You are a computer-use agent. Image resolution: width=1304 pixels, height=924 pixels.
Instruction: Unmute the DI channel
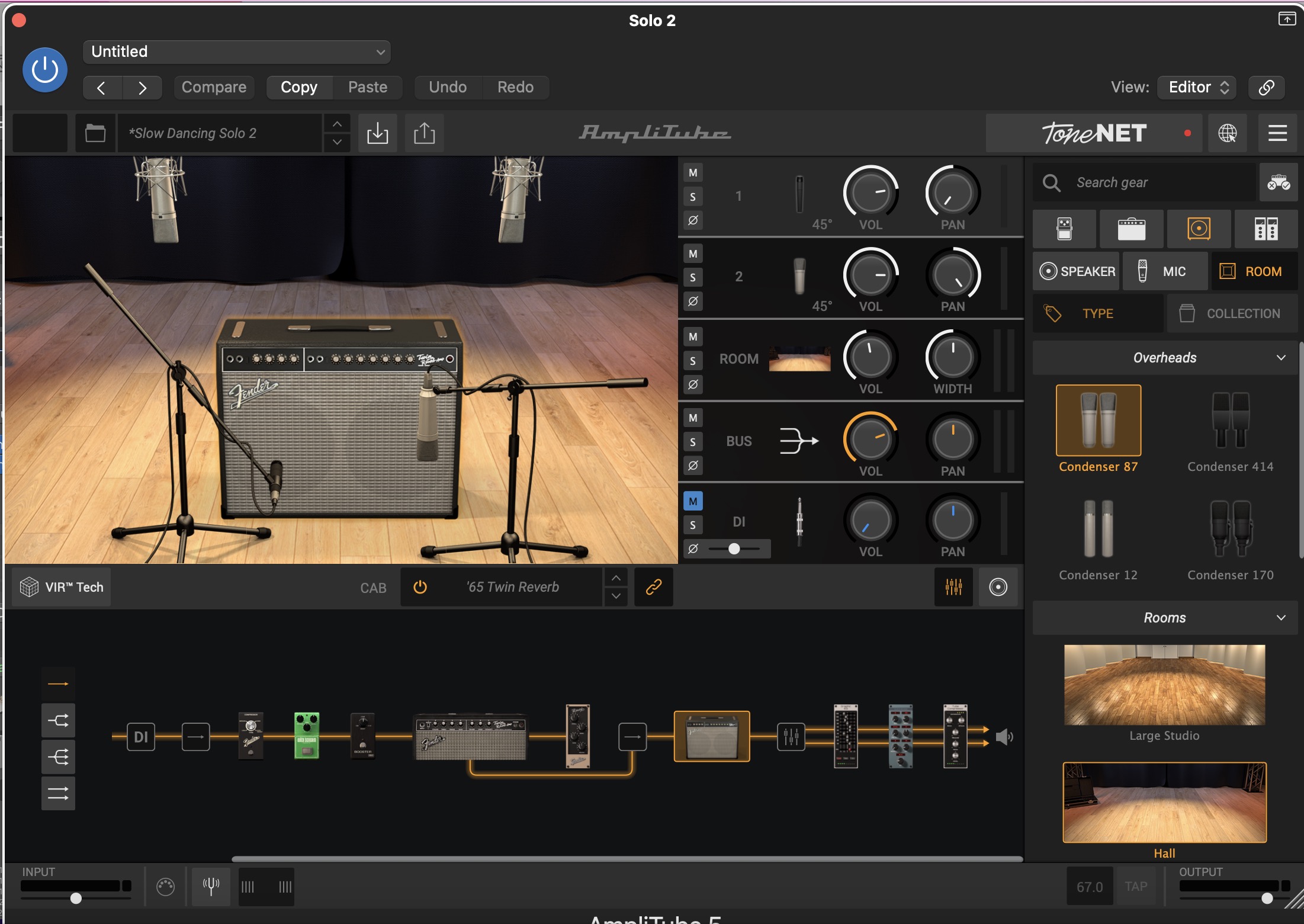693,501
